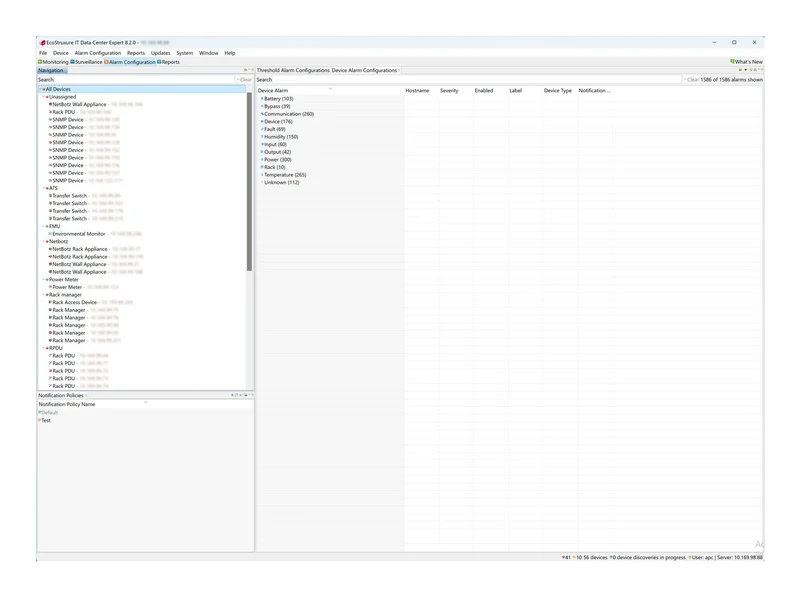Clear the Navigation search field

click(244, 80)
